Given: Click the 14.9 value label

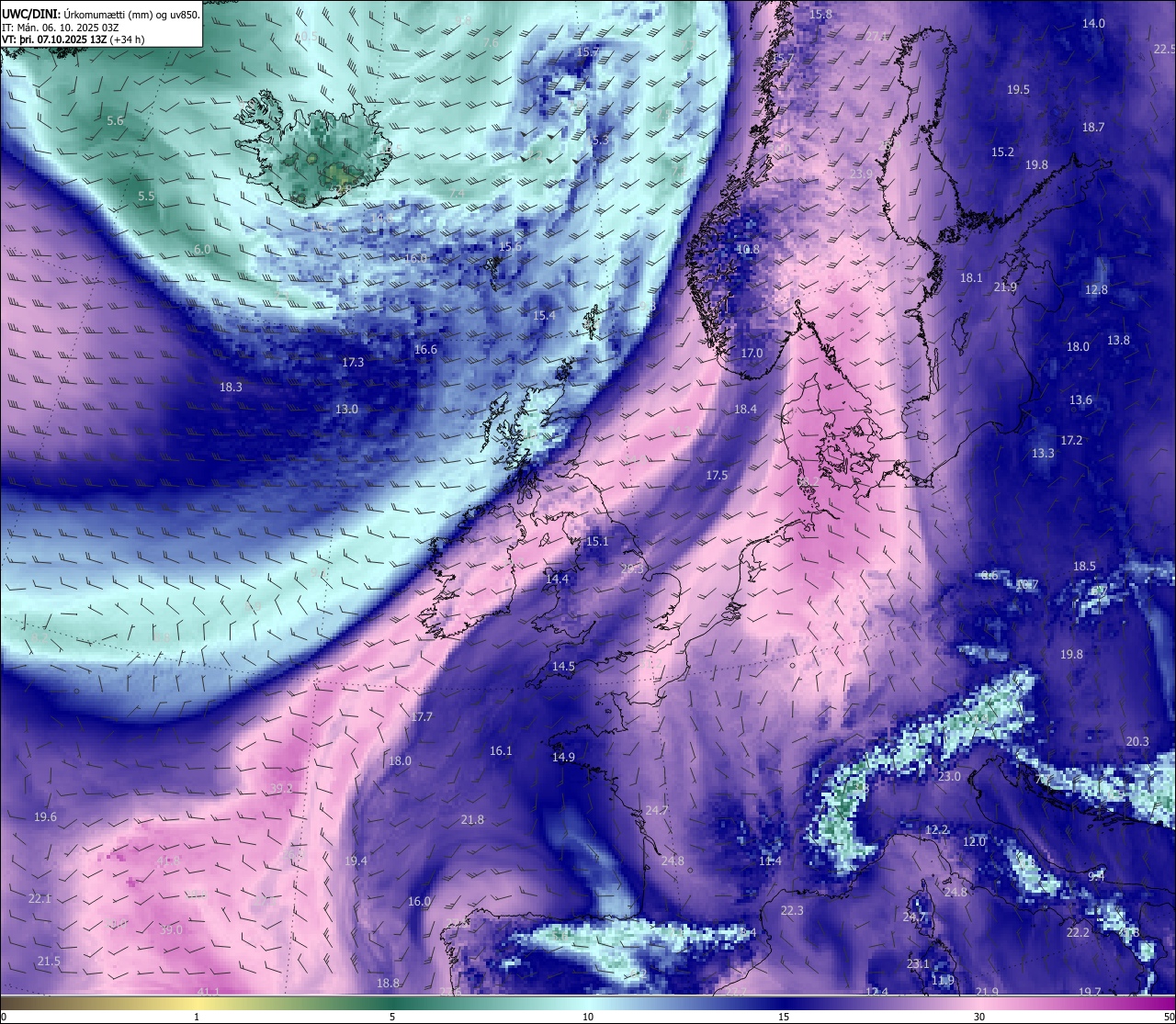Looking at the screenshot, I should (563, 757).
